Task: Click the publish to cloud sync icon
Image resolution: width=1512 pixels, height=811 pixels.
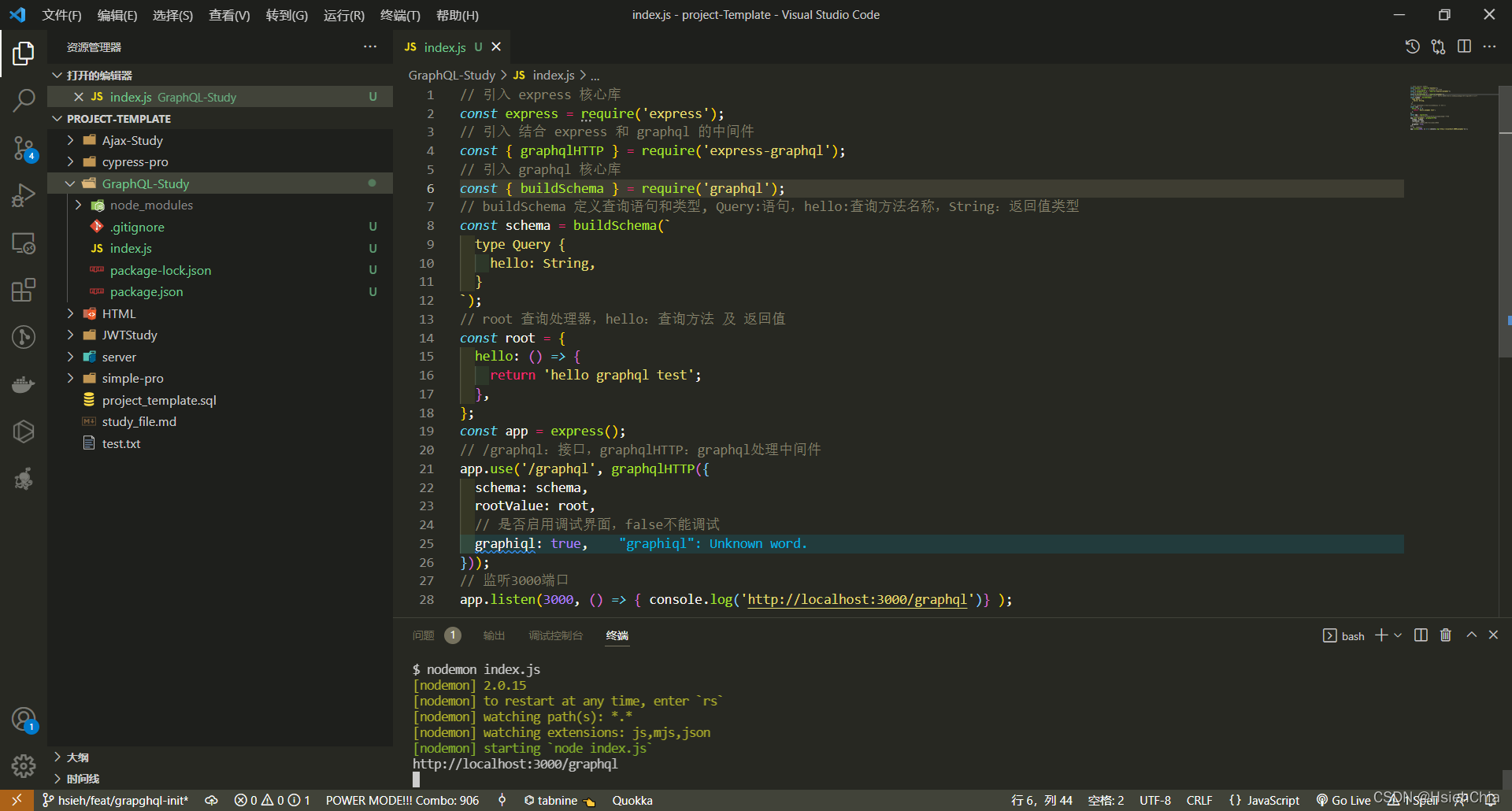Action: coord(211,800)
